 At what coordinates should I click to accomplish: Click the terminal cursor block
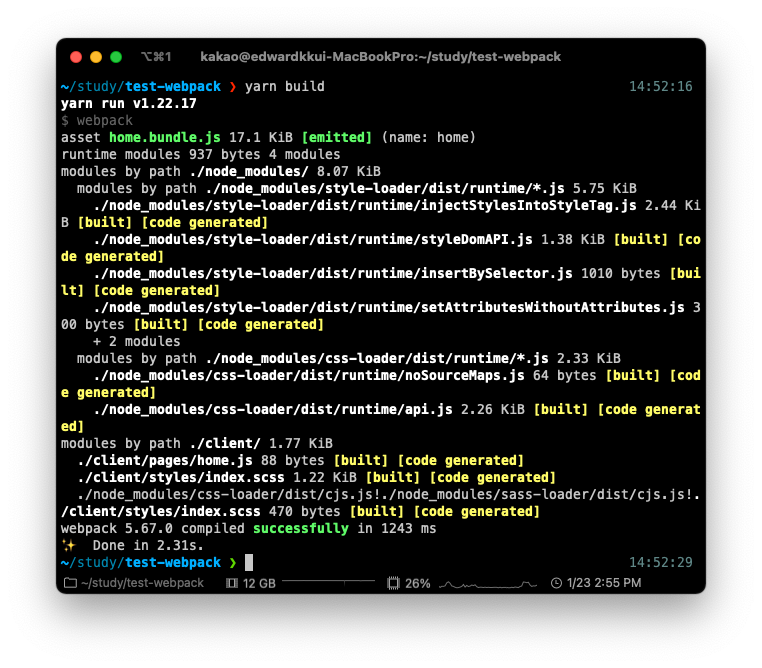[x=249, y=563]
